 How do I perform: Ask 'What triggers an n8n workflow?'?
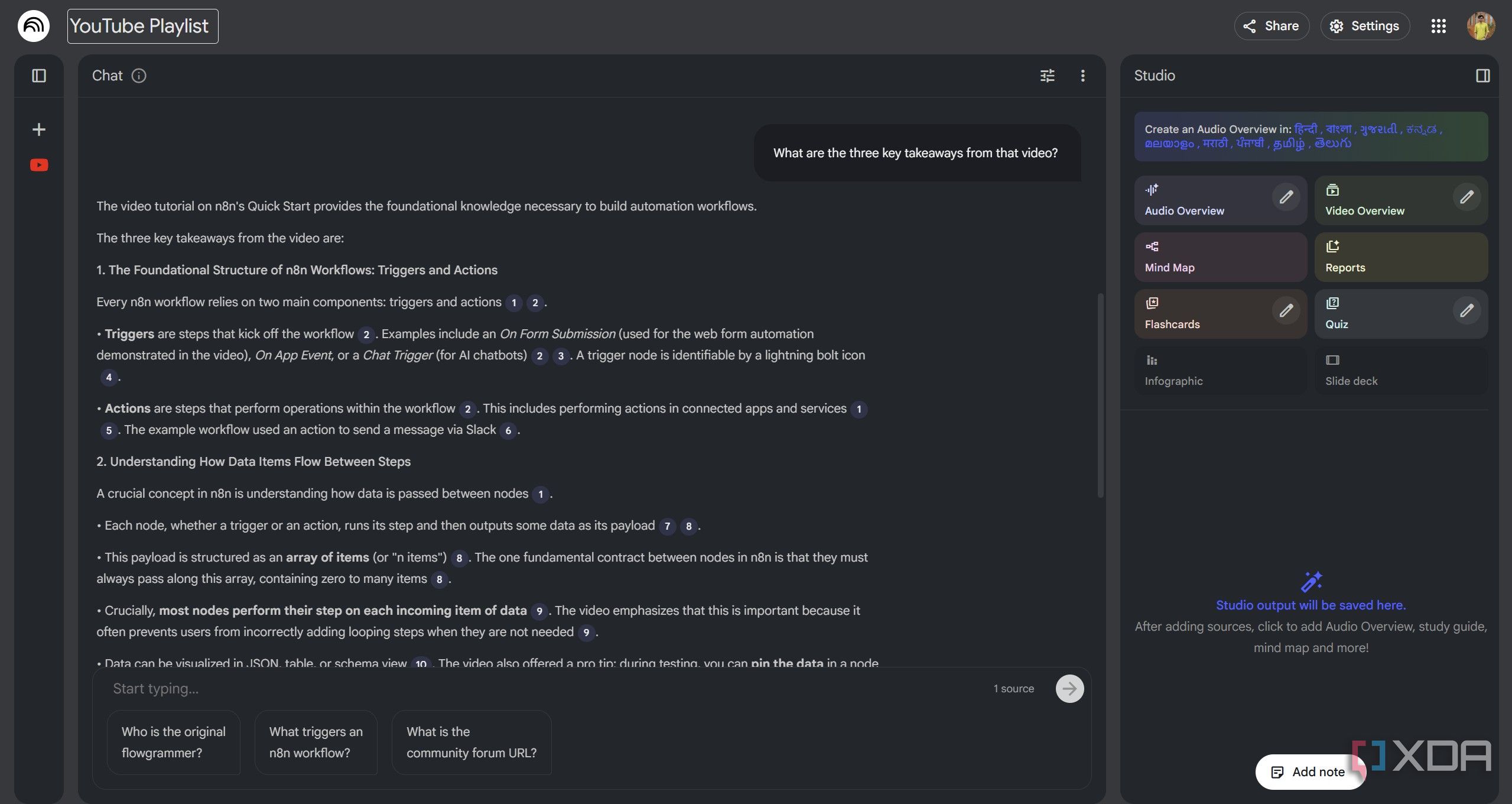tap(316, 742)
